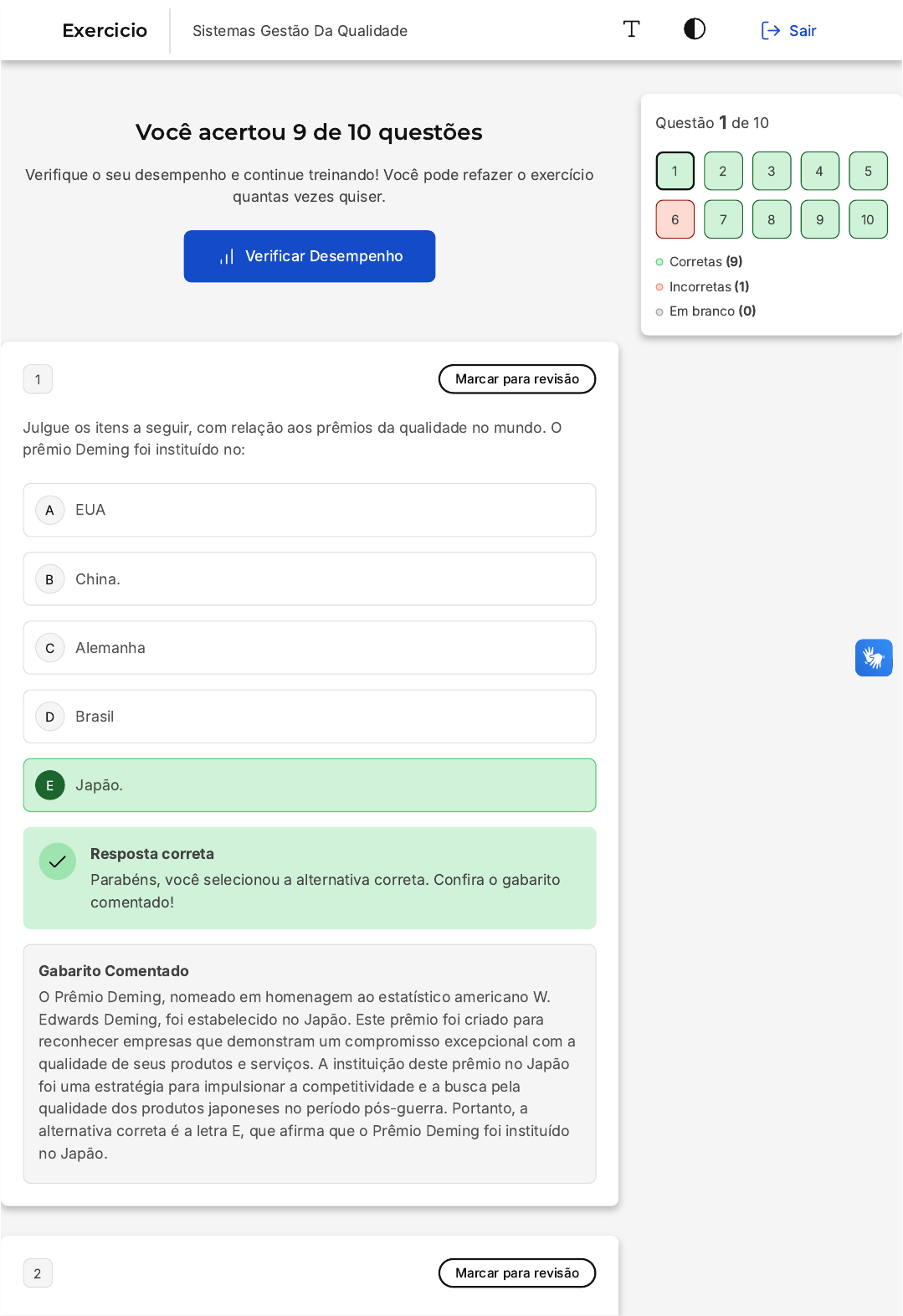Click the text size (T) icon
Screen dimensions: 903x1316
pos(631,30)
